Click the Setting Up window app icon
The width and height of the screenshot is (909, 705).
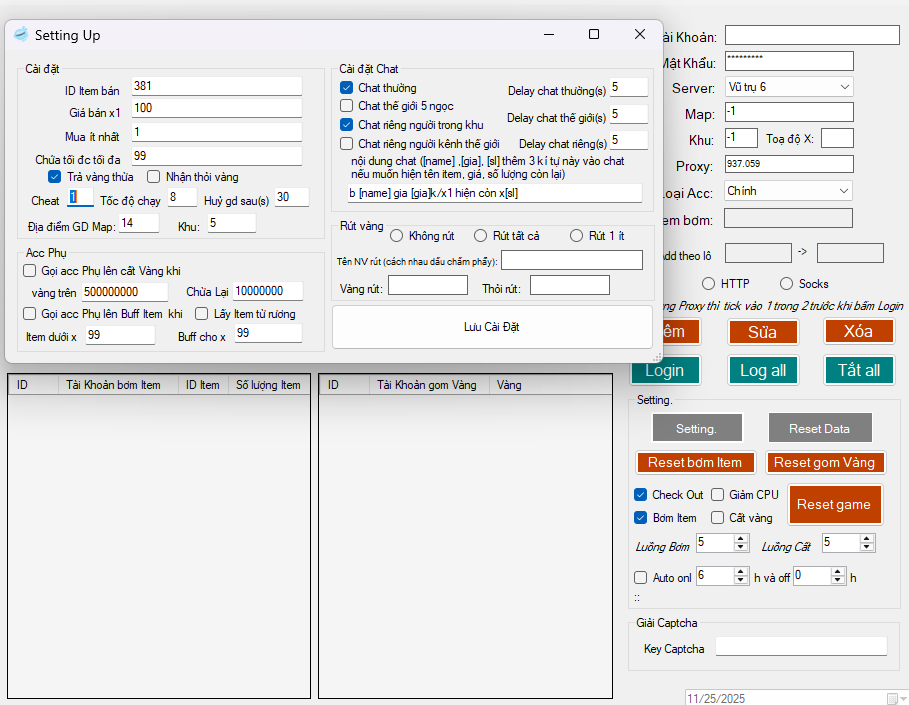(x=20, y=35)
